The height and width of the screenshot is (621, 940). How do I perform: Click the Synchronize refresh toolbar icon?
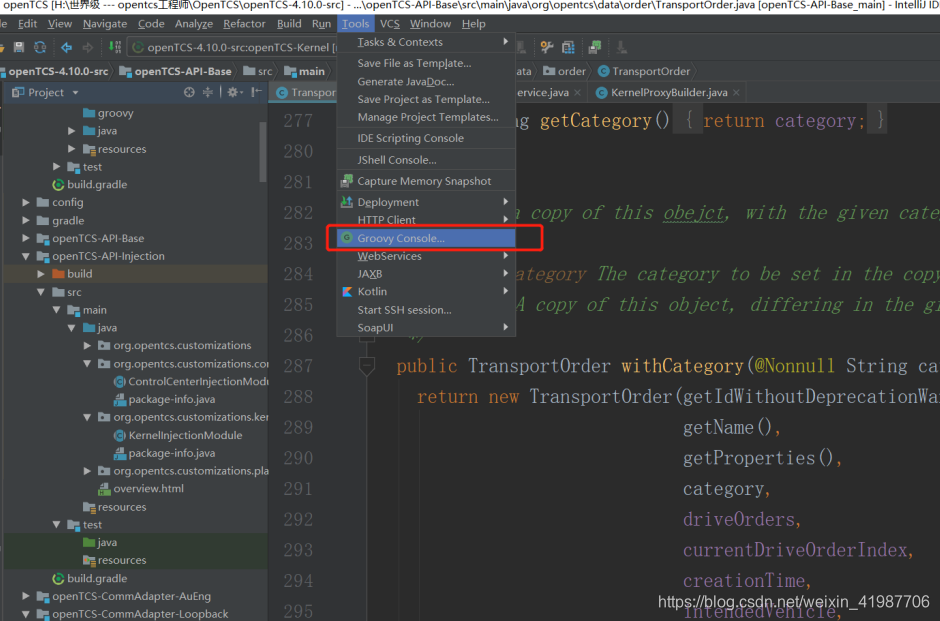(x=40, y=47)
